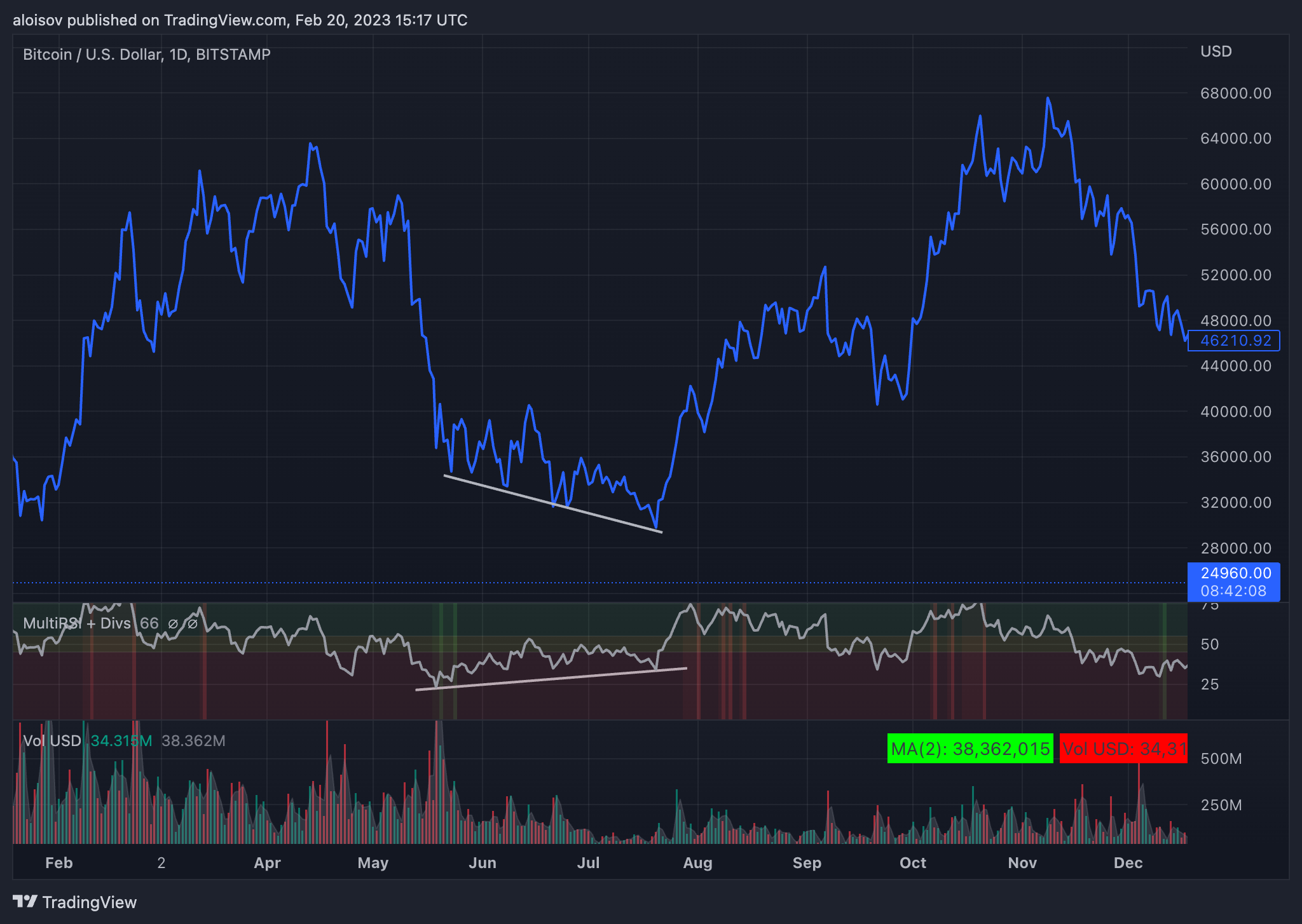The width and height of the screenshot is (1302, 924).
Task: Click the Vol USD indicator label
Action: [x=52, y=741]
